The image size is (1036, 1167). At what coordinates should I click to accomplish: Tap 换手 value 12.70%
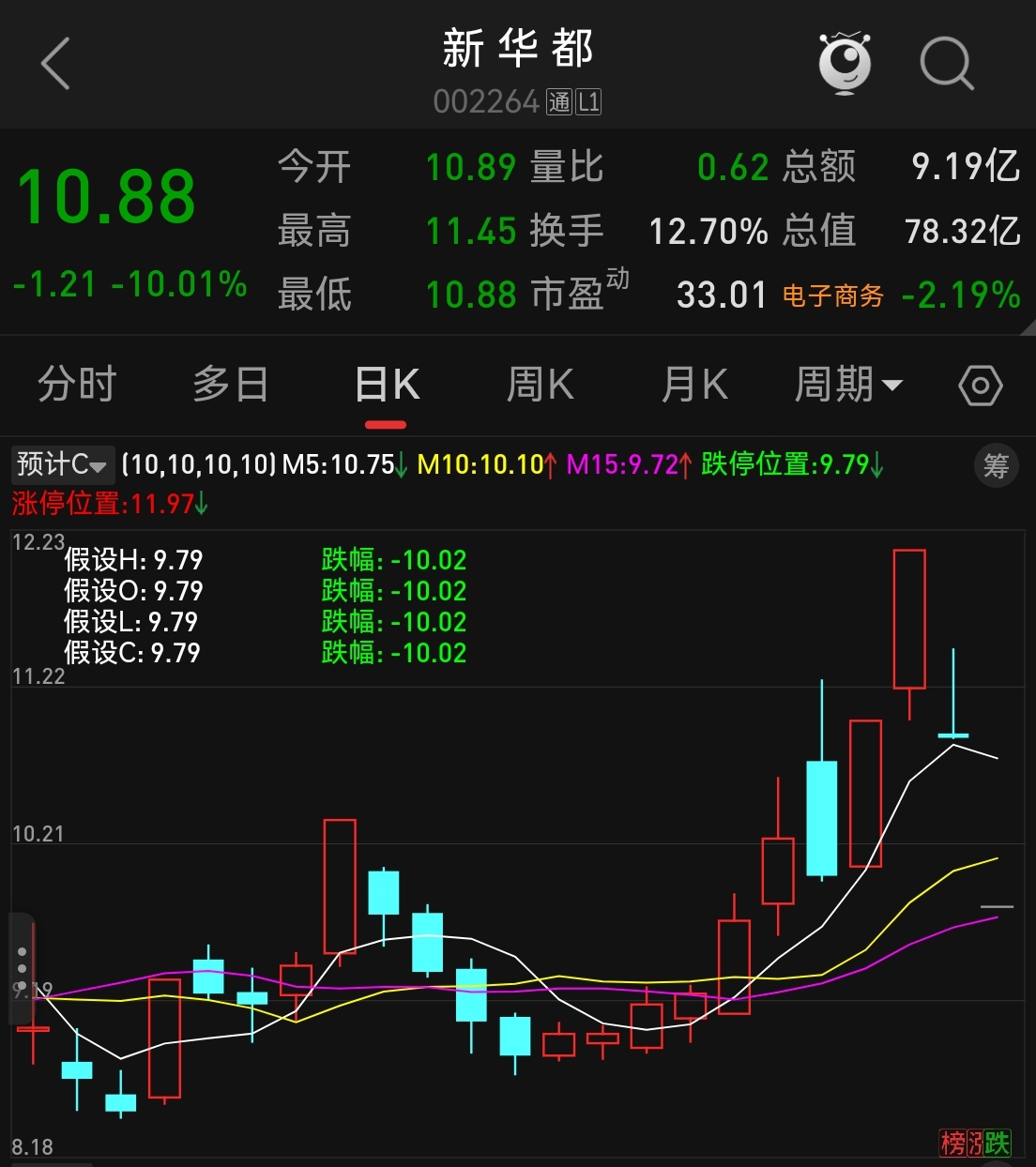tap(708, 231)
